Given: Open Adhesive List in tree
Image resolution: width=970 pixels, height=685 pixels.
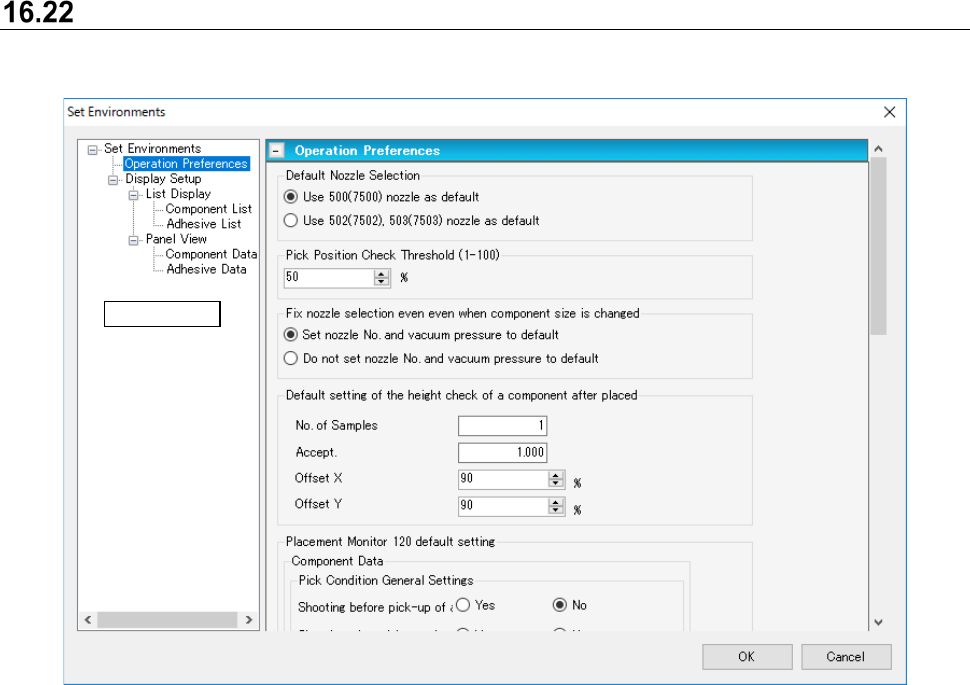Looking at the screenshot, I should point(203,224).
